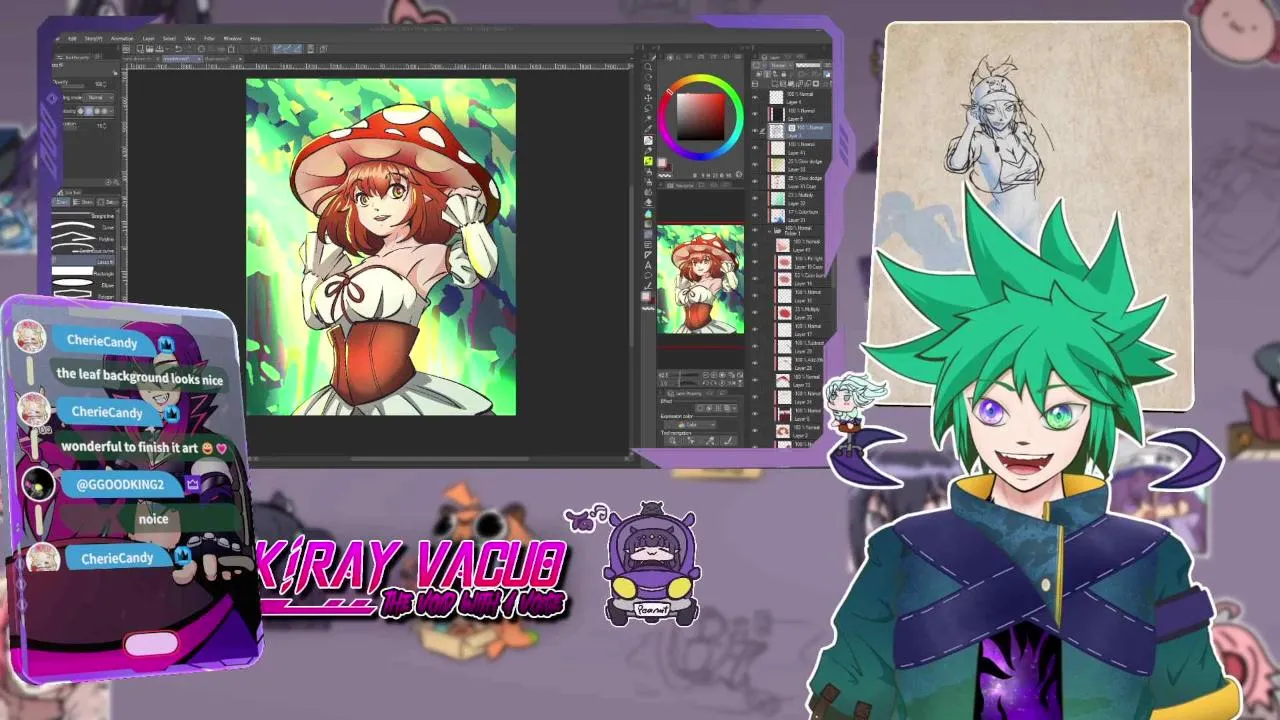The image size is (1280, 720).
Task: Hide Layer 32 Multiply layer eye
Action: pos(755,198)
